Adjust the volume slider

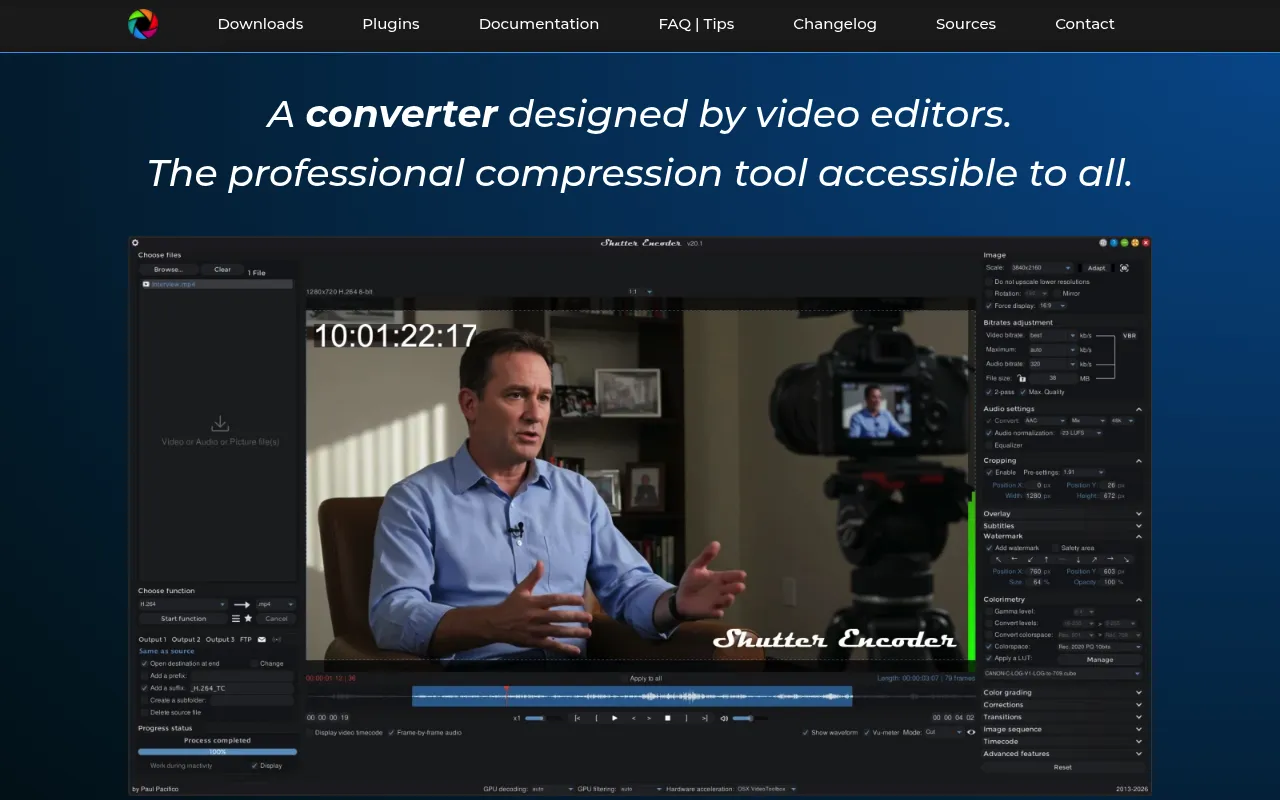pyautogui.click(x=749, y=718)
